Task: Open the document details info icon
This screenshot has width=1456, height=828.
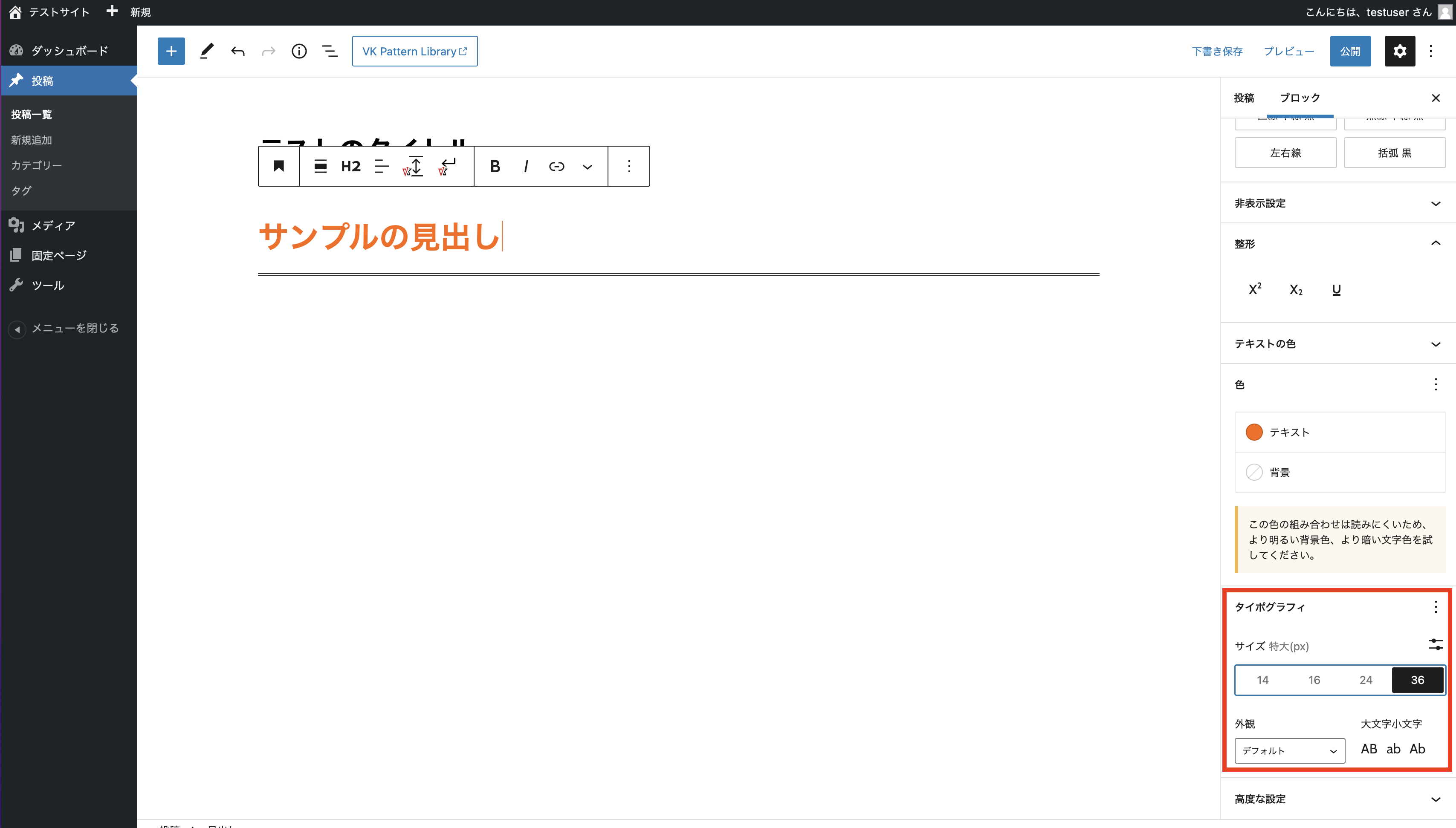Action: [x=299, y=51]
